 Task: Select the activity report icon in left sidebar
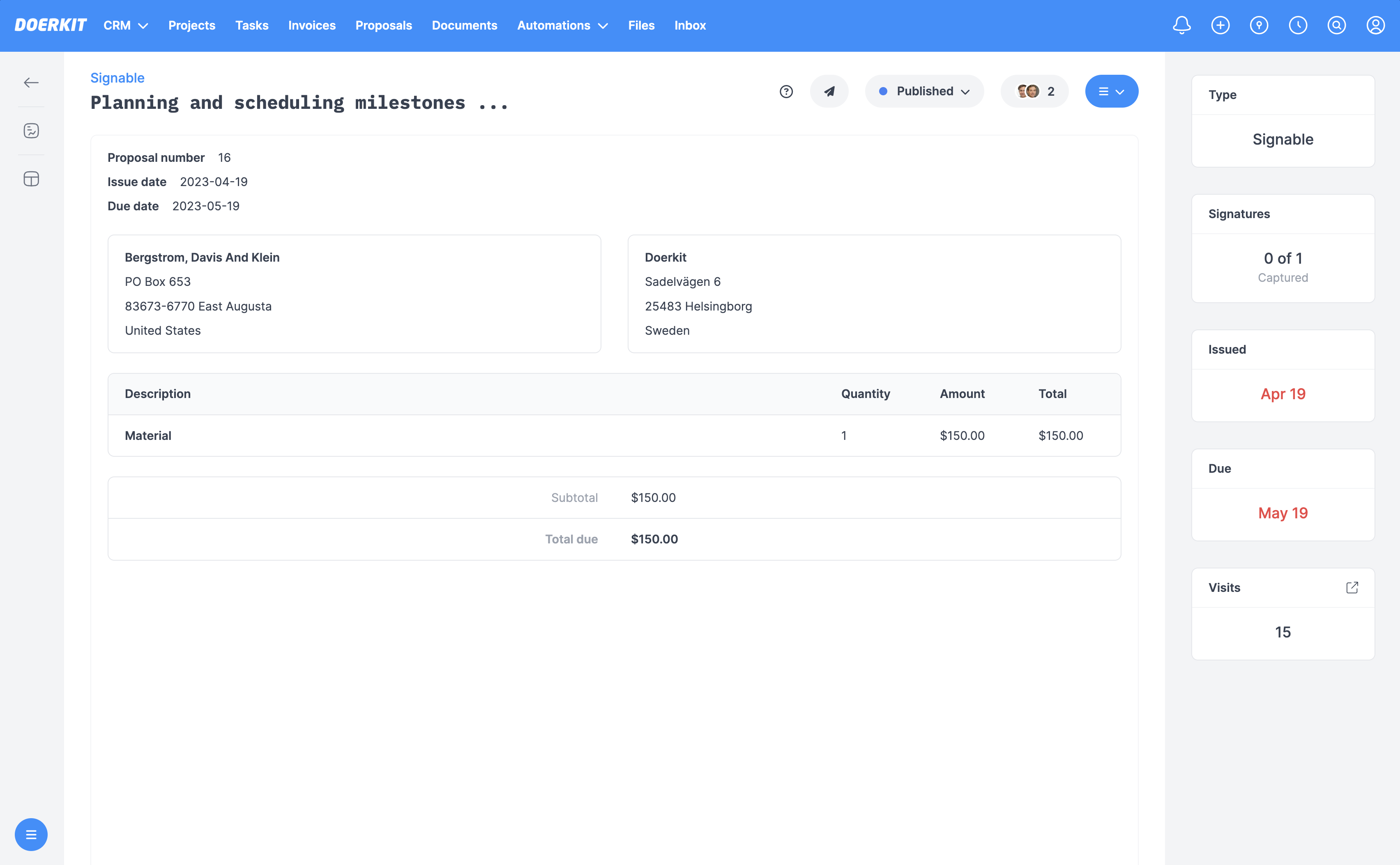[32, 131]
